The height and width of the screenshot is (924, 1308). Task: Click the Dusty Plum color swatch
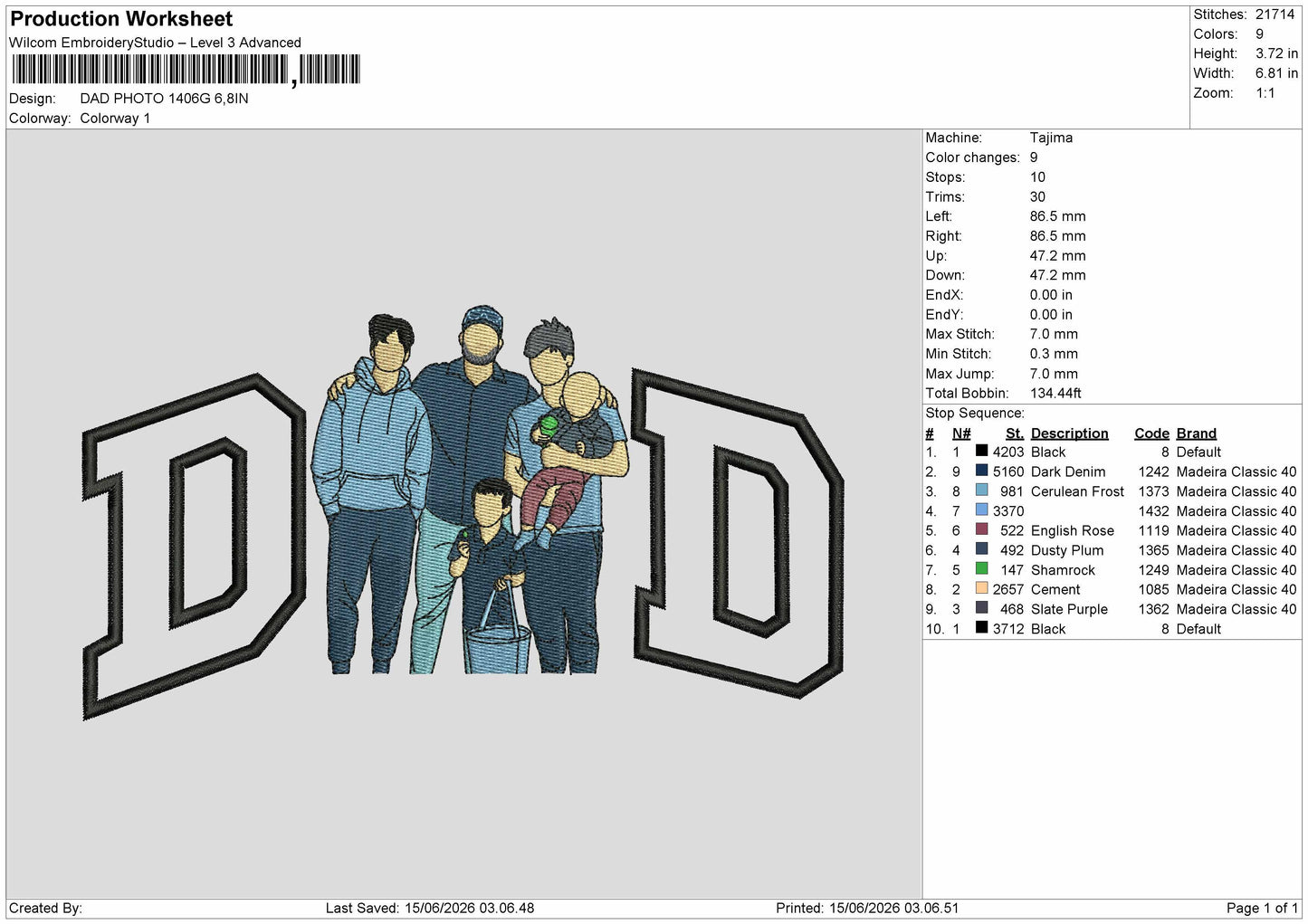[x=981, y=549]
